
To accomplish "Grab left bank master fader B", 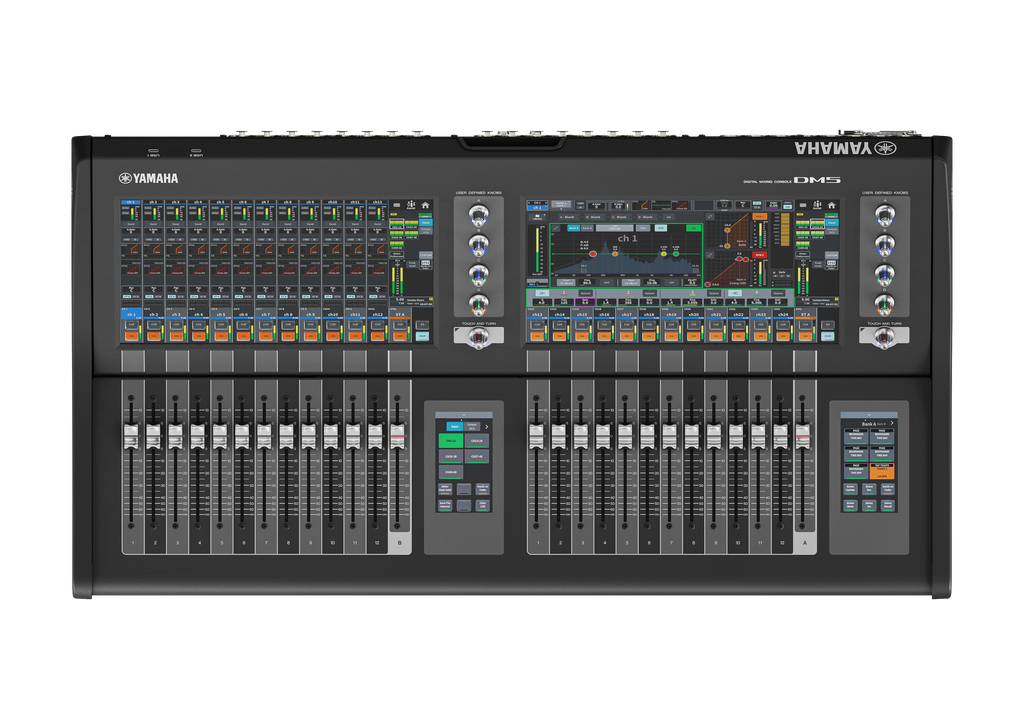I will pos(397,436).
